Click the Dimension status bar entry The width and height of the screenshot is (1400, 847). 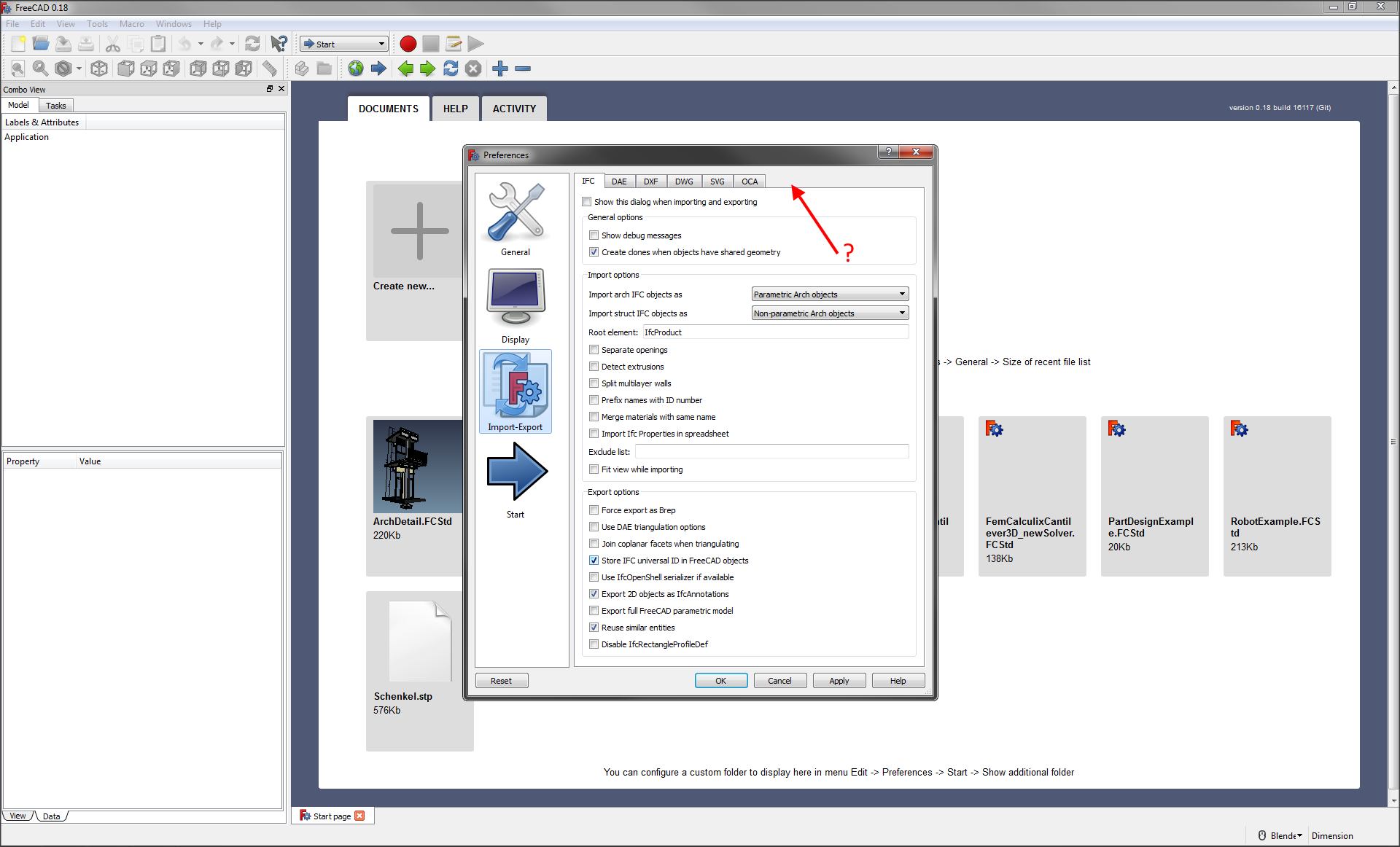(1332, 836)
